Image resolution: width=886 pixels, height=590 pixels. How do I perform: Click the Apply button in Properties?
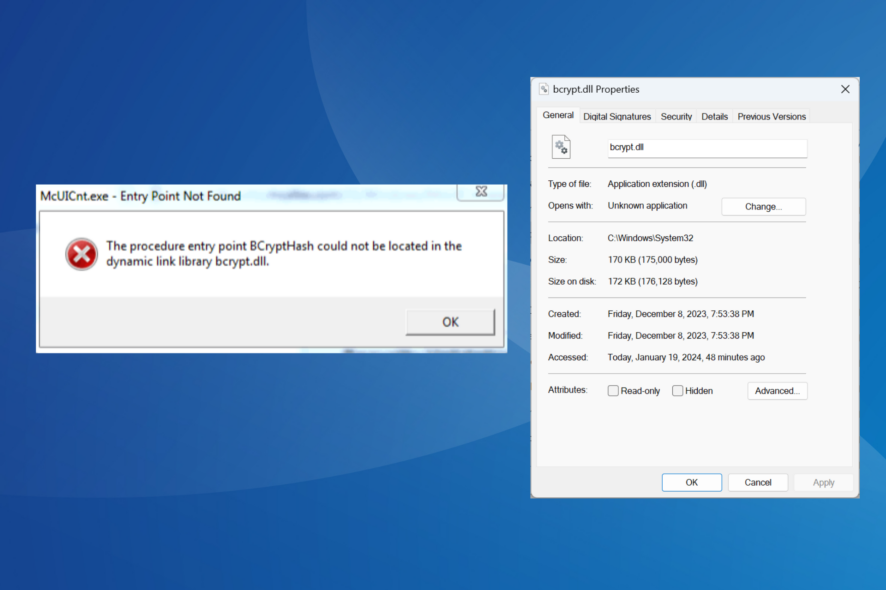pos(824,483)
